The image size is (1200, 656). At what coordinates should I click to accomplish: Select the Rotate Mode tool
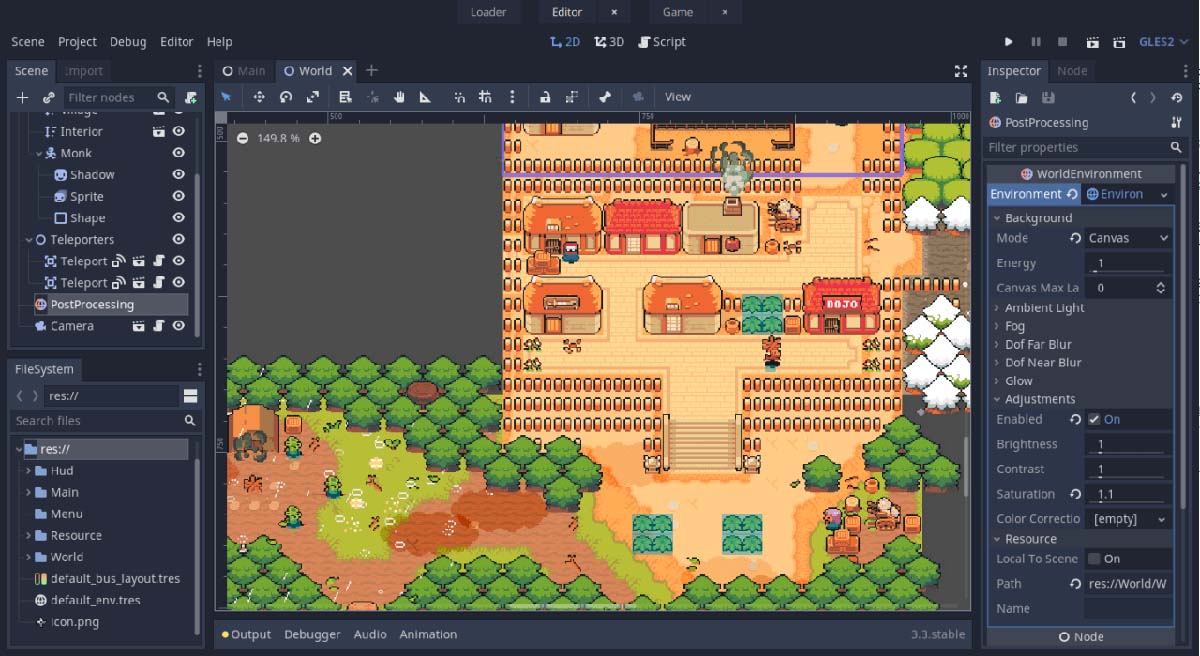(286, 97)
